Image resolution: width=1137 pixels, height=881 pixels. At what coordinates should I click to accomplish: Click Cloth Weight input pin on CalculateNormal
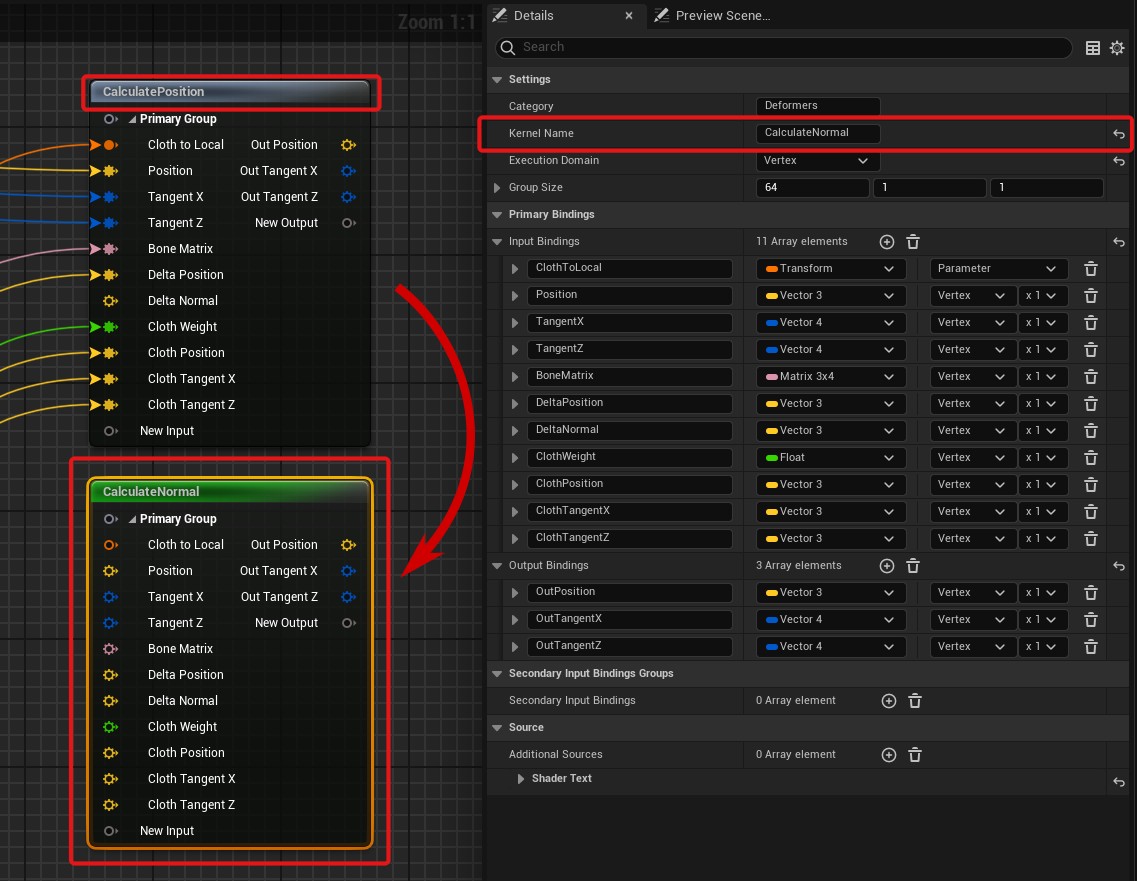111,727
